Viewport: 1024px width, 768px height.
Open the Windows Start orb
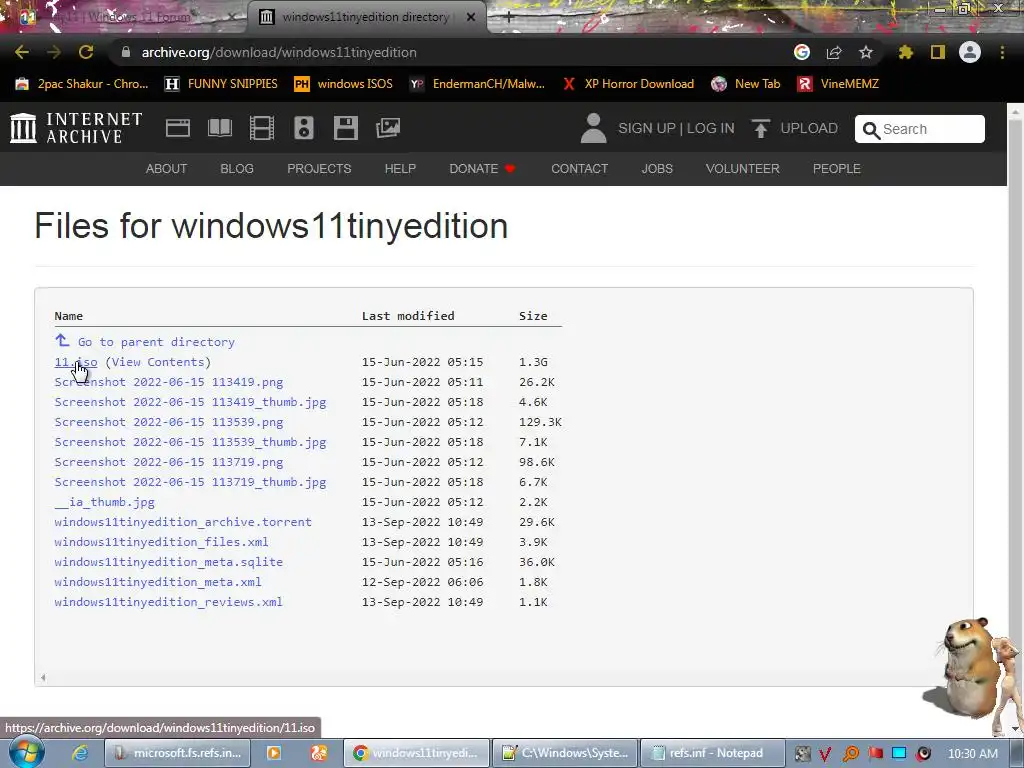26,752
